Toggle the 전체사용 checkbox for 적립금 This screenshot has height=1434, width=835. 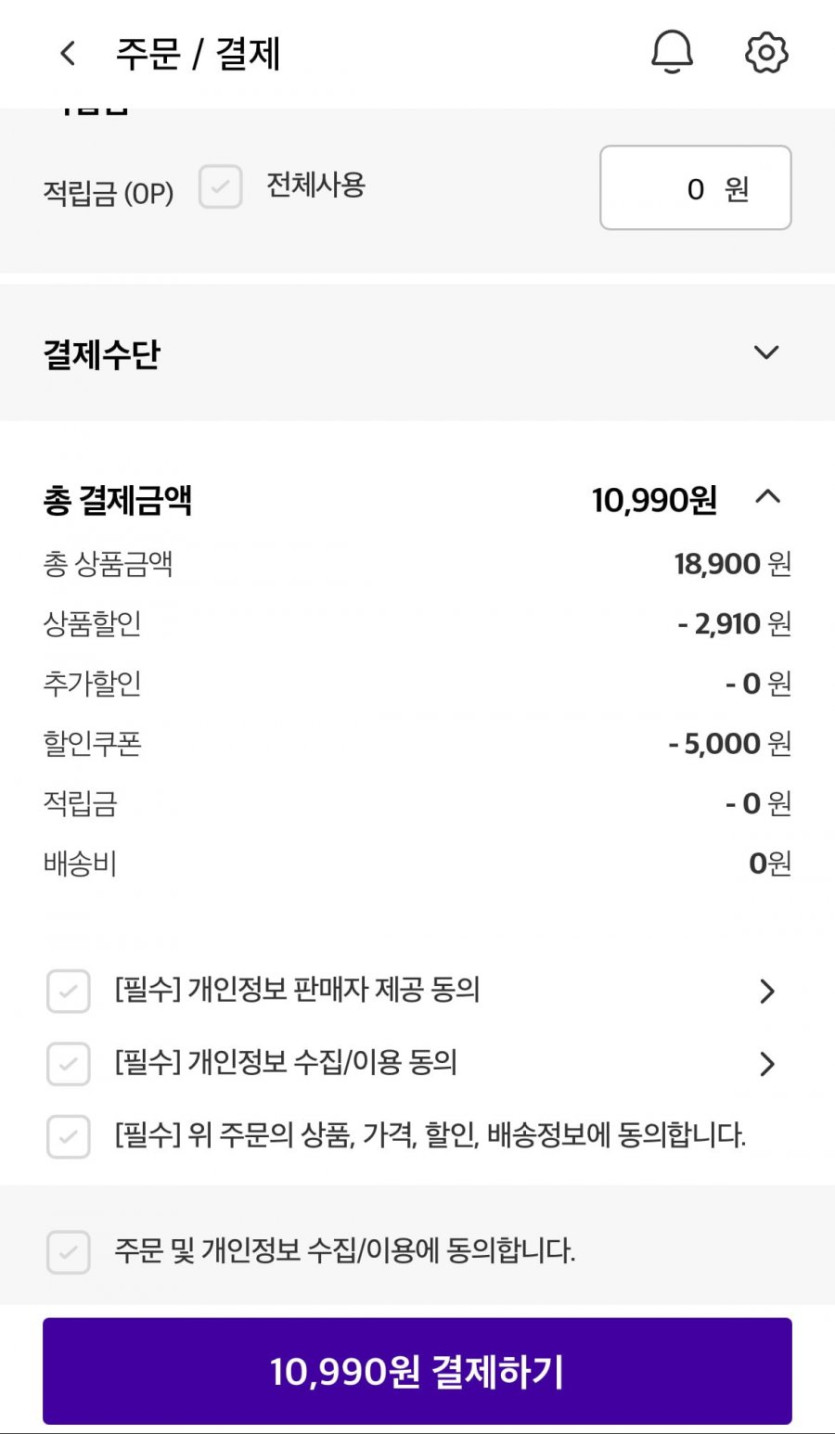[220, 187]
